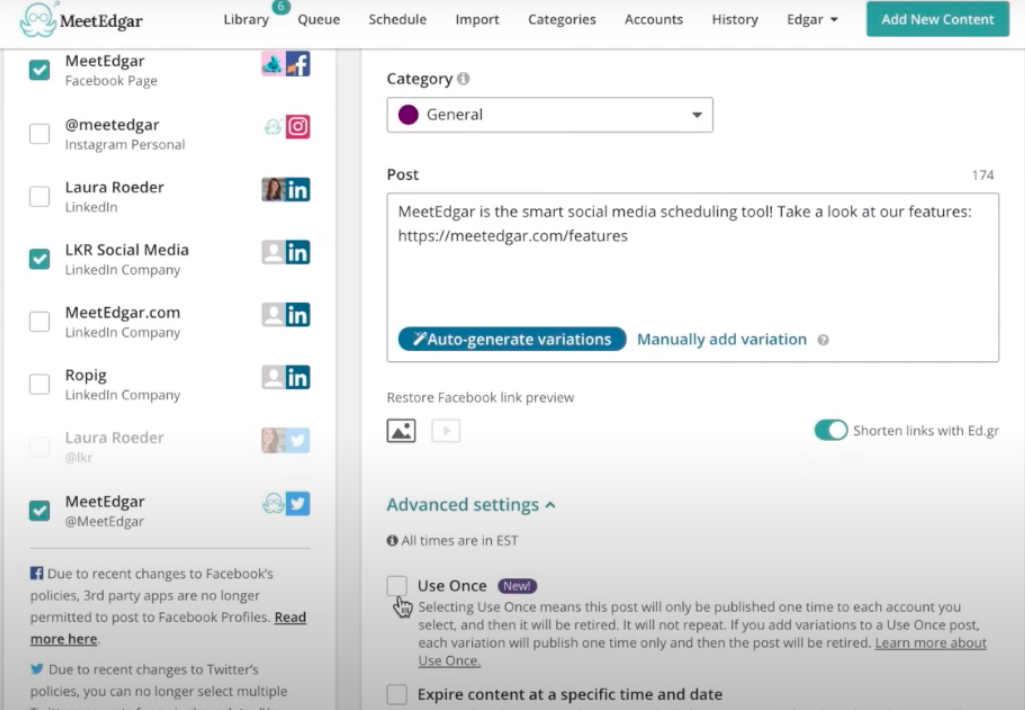Open the Import tab

click(x=477, y=20)
